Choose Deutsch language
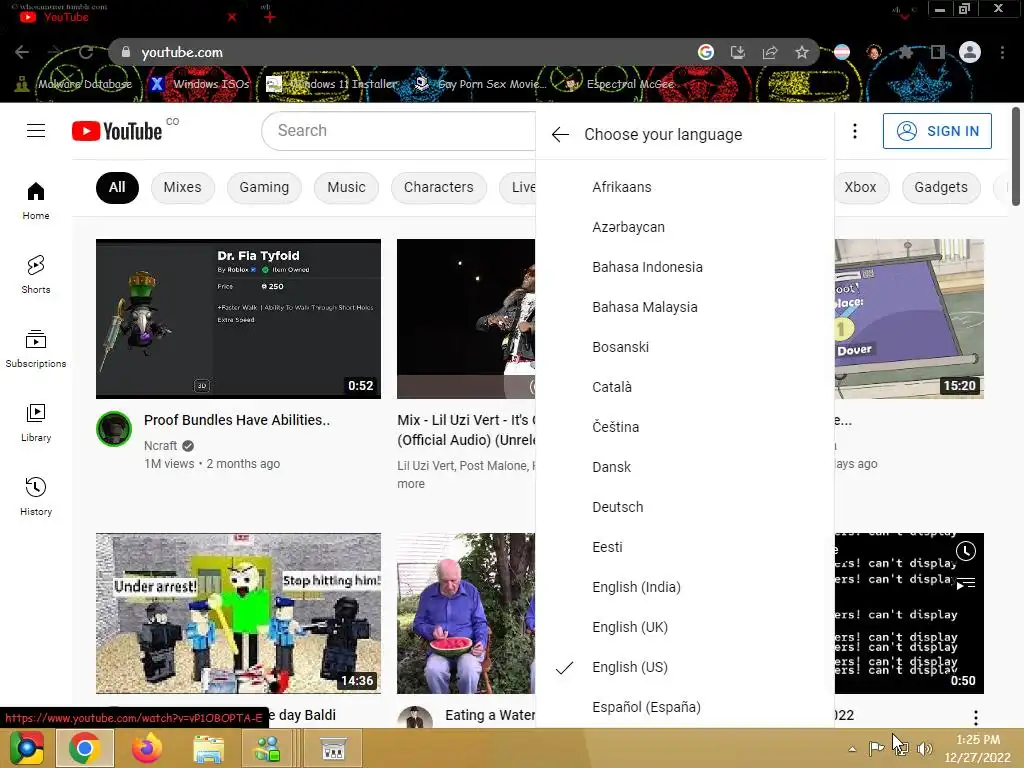Image resolution: width=1024 pixels, height=768 pixels. (684, 507)
